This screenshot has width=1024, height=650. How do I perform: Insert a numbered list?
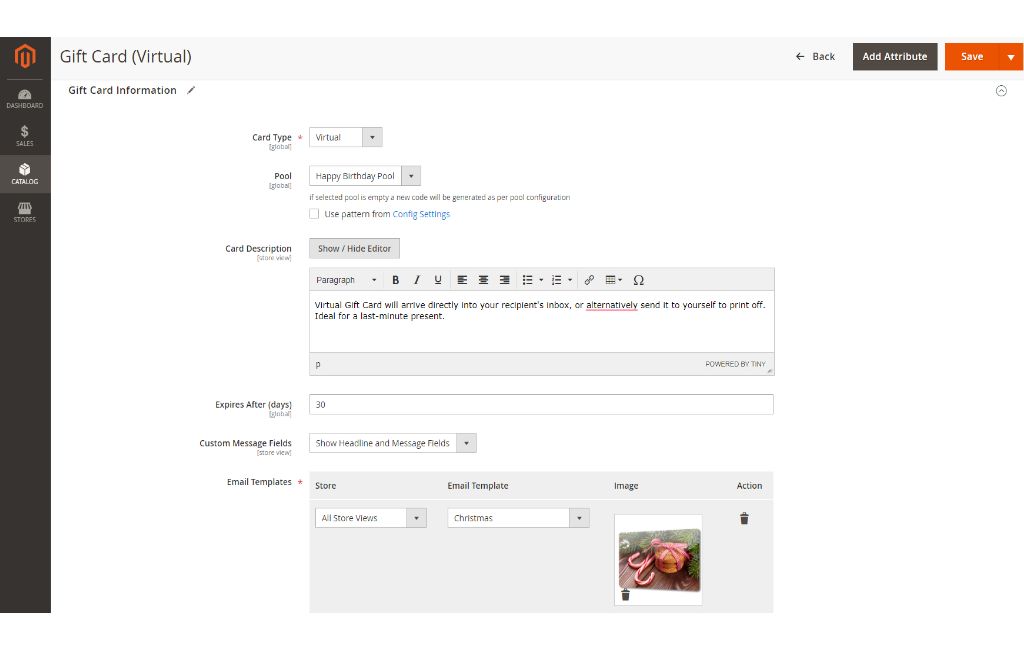556,280
